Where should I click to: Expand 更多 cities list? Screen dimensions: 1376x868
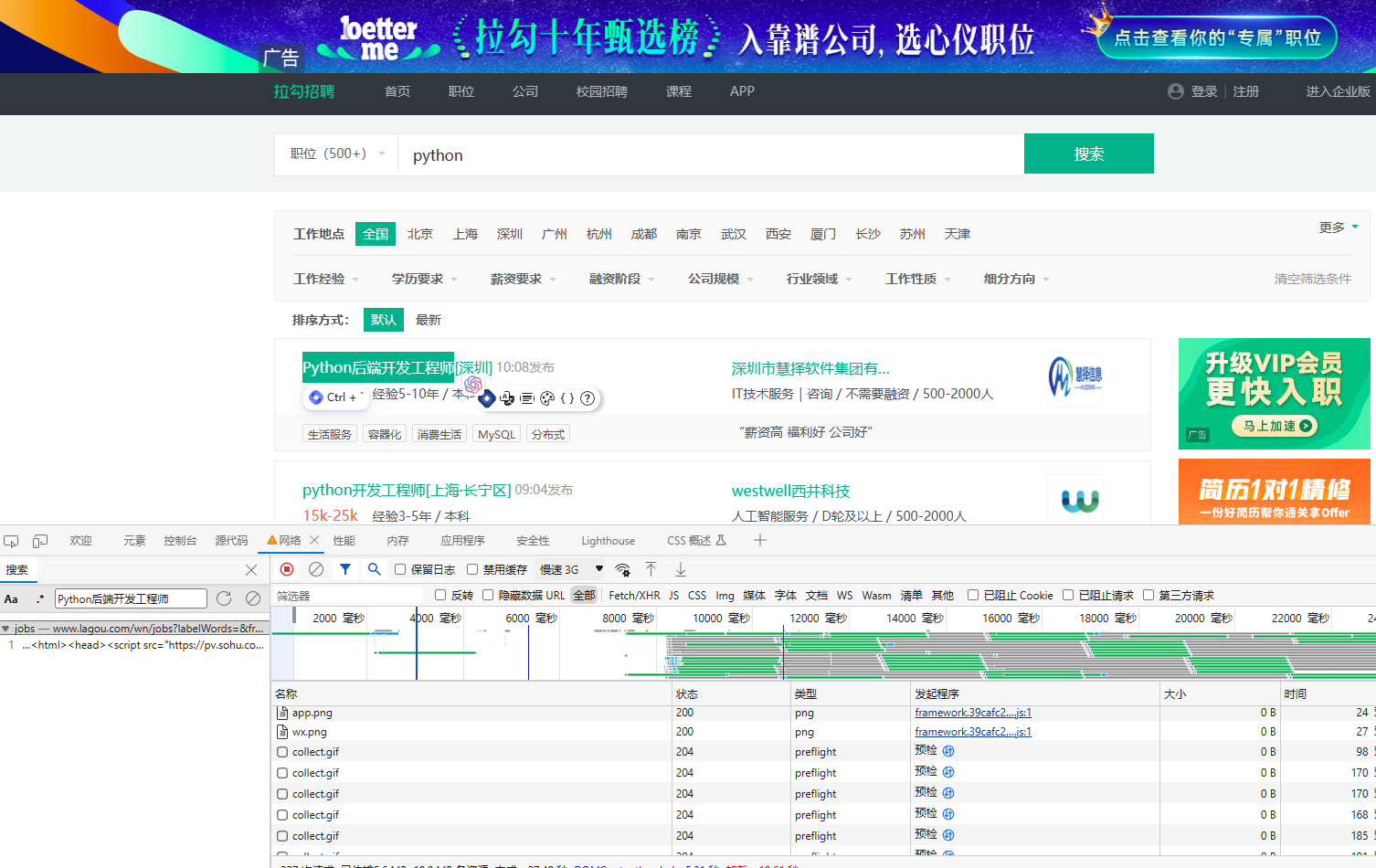coord(1339,227)
